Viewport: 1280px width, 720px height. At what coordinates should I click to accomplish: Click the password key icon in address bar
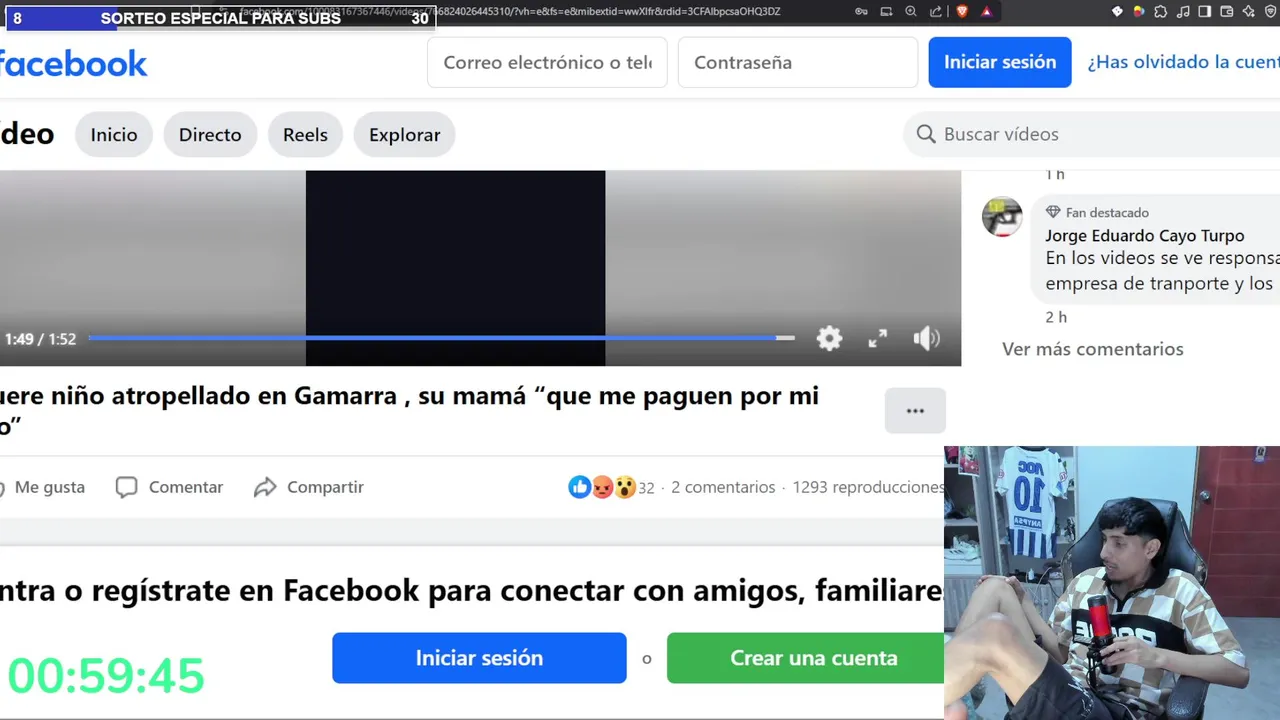861,11
